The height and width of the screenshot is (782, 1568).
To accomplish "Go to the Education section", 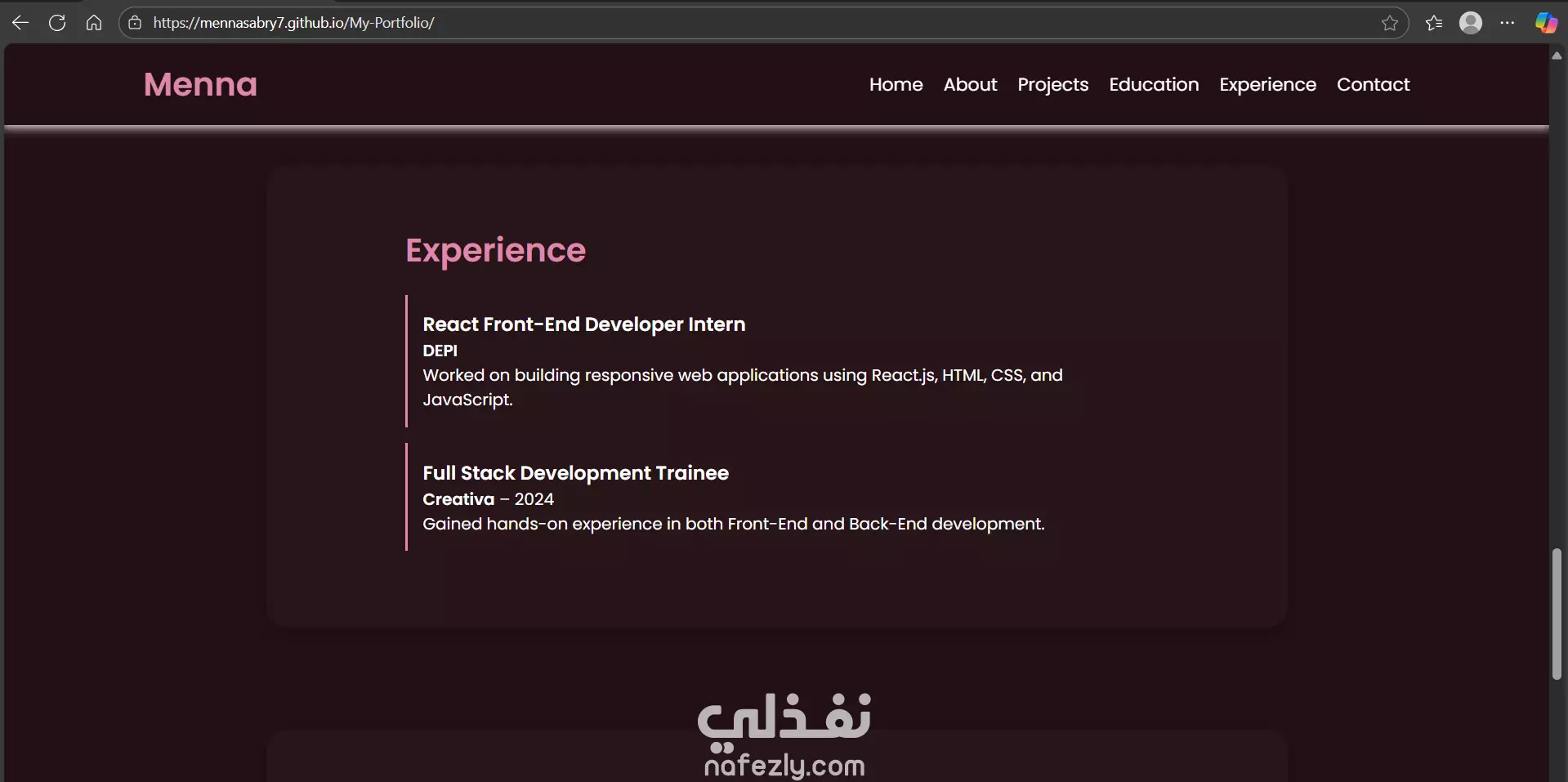I will [1154, 84].
